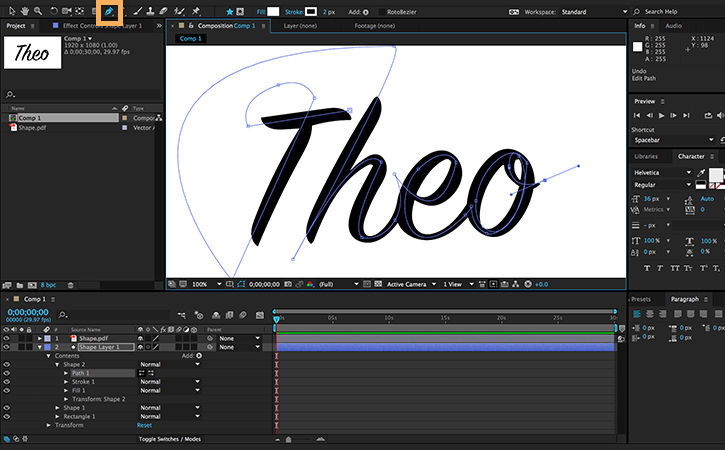Select the Pen tool
Screen dimensions: 725x450
109,12
